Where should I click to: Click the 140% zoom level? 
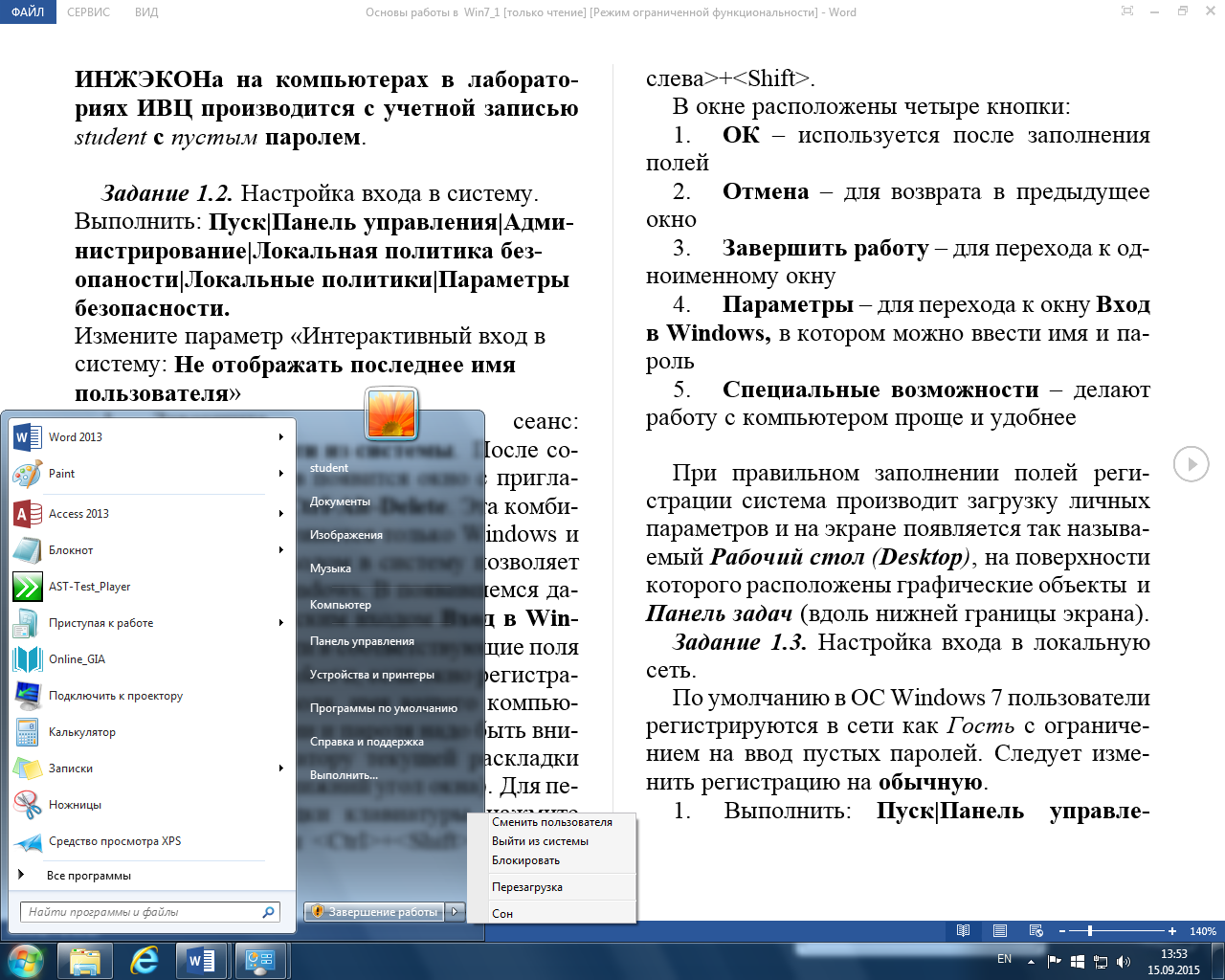pos(1203,931)
